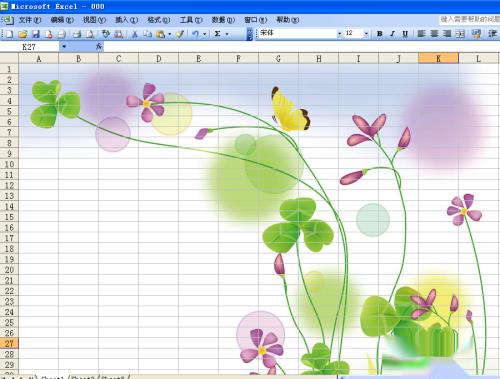
Task: Click the rightmost formatting toolbar icon
Action: click(492, 34)
